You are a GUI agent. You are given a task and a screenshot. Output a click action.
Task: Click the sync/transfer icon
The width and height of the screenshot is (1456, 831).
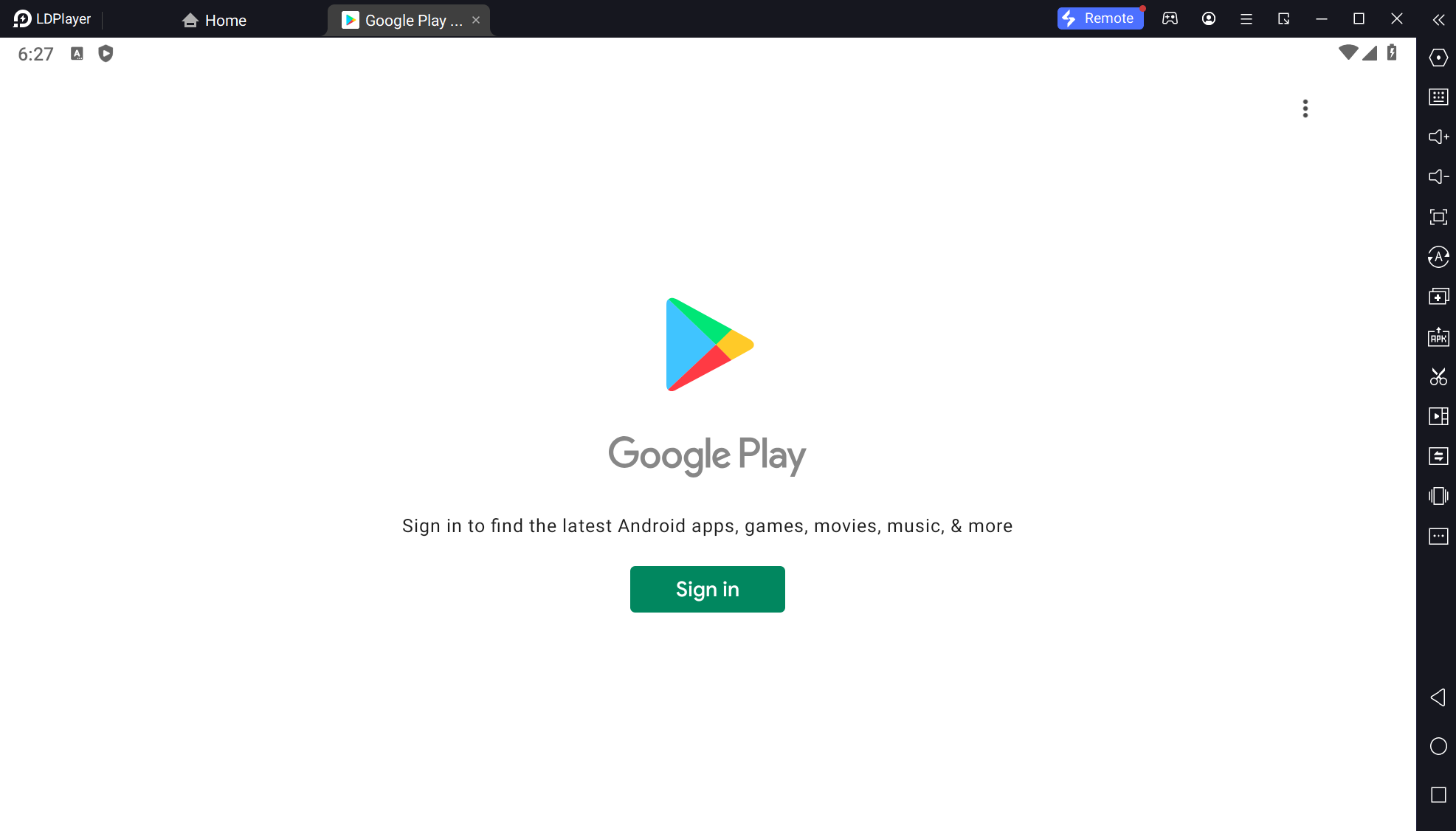[x=1438, y=457]
